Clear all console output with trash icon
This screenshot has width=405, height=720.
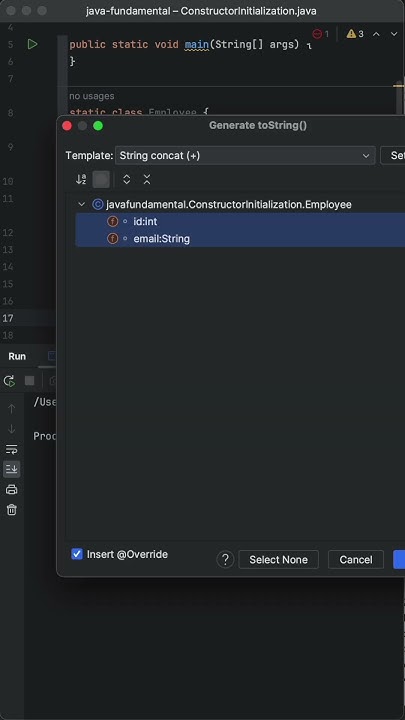[11, 509]
